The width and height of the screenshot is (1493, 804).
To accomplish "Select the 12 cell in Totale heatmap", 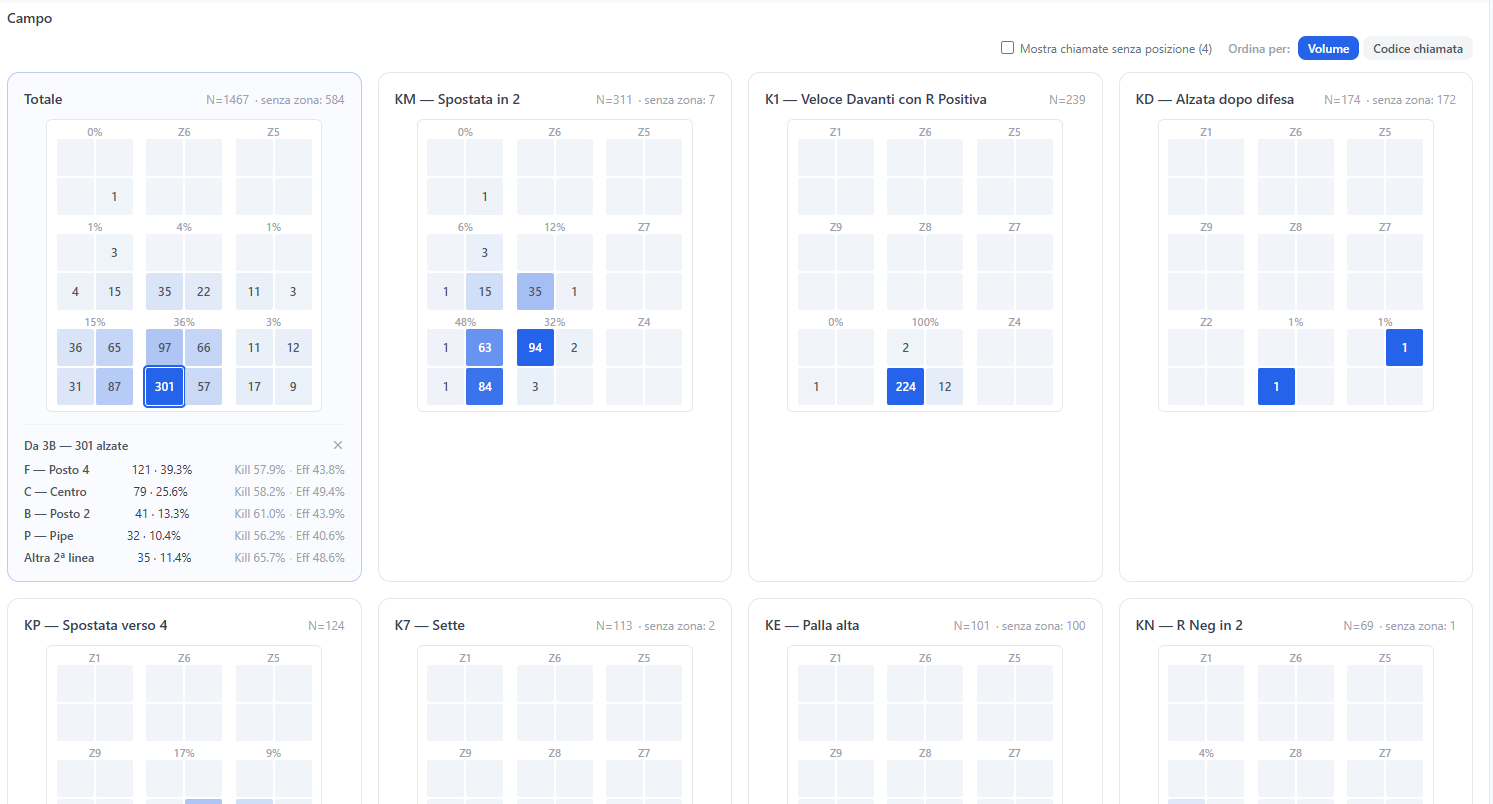I will (293, 347).
